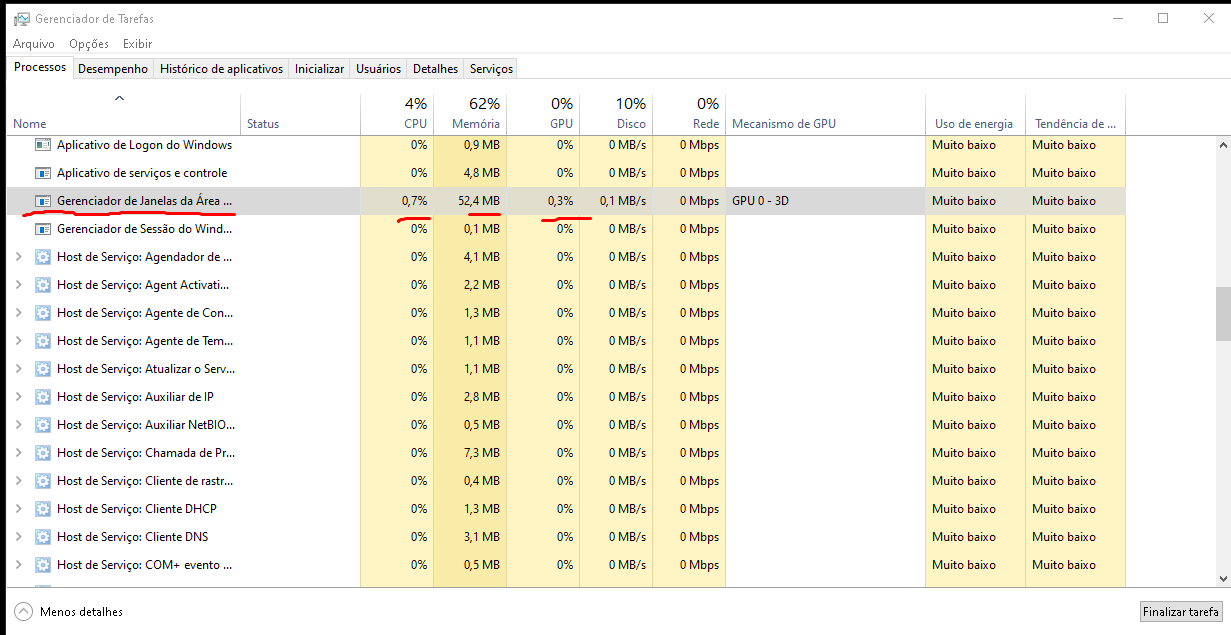The image size is (1231, 635).
Task: Click the vertical scrollbar thumb
Action: [1222, 313]
